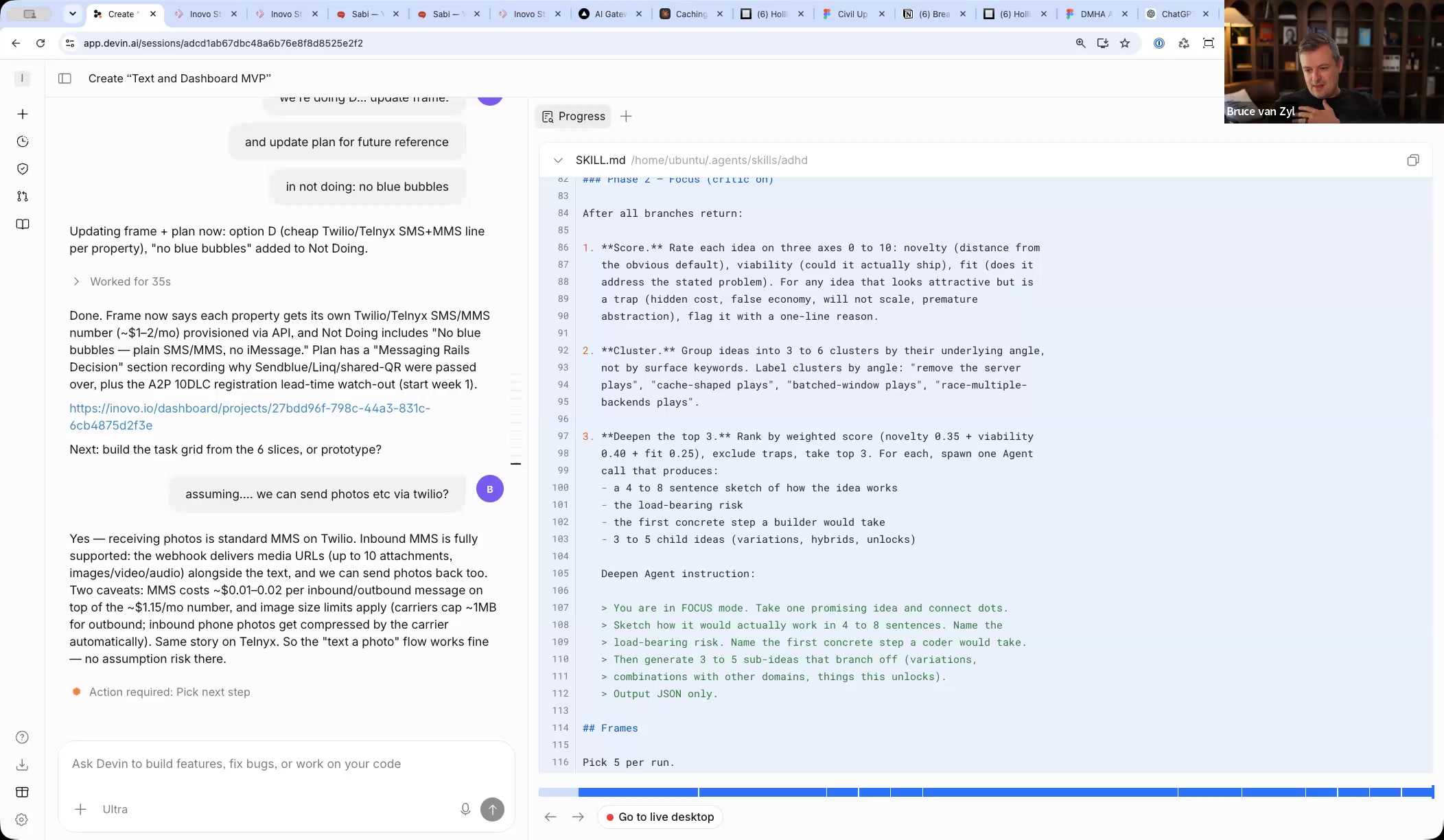Click the download icon in sidebar
The height and width of the screenshot is (840, 1444).
coord(22,765)
